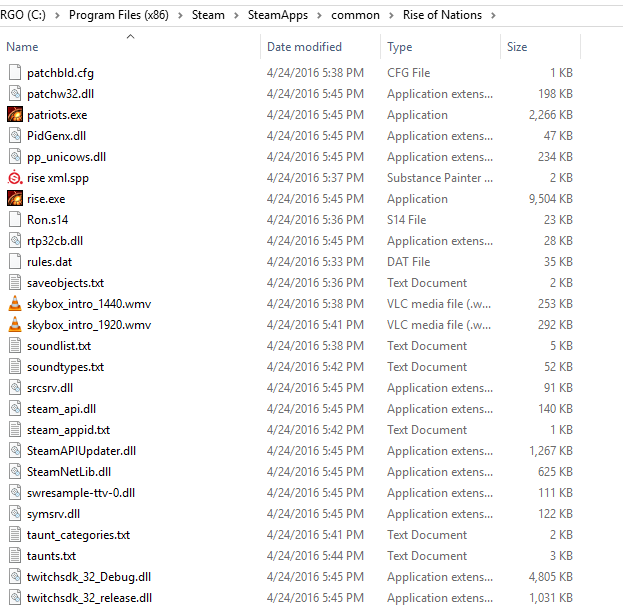Expand the chevron after SteamApps breadcrumb

pos(319,15)
